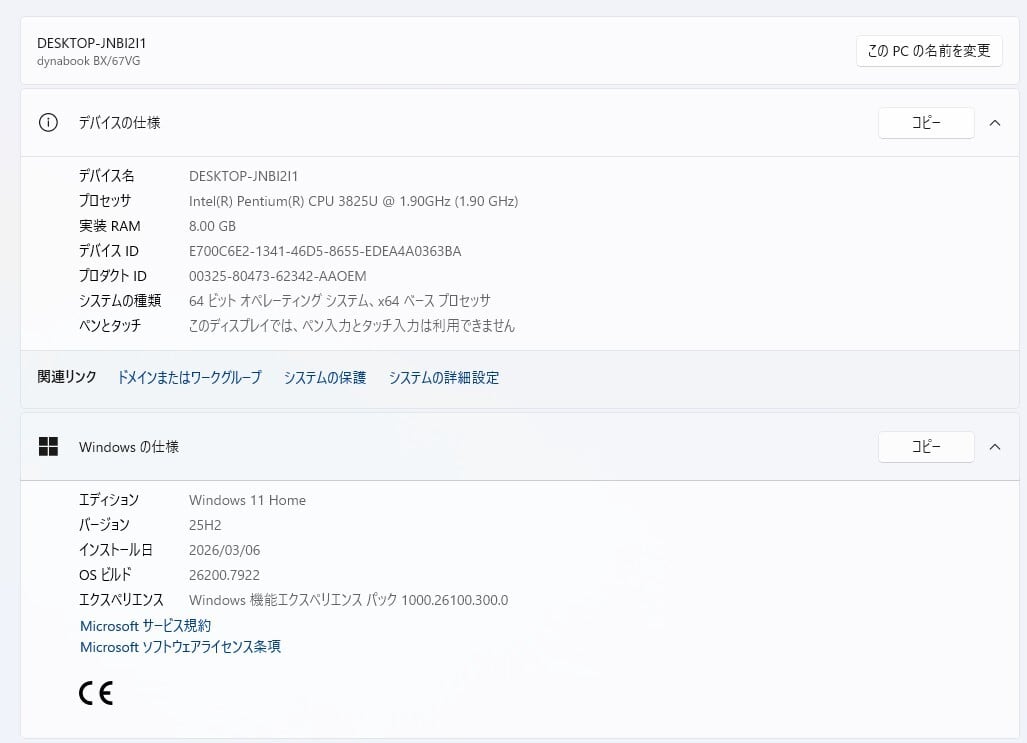Image resolution: width=1027 pixels, height=743 pixels.
Task: Click the インストール日 label
Action: click(116, 550)
